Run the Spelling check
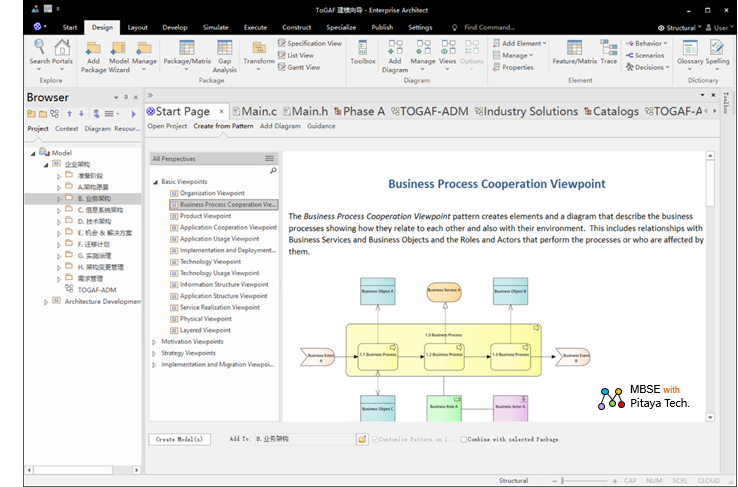The image size is (738, 487). [717, 48]
